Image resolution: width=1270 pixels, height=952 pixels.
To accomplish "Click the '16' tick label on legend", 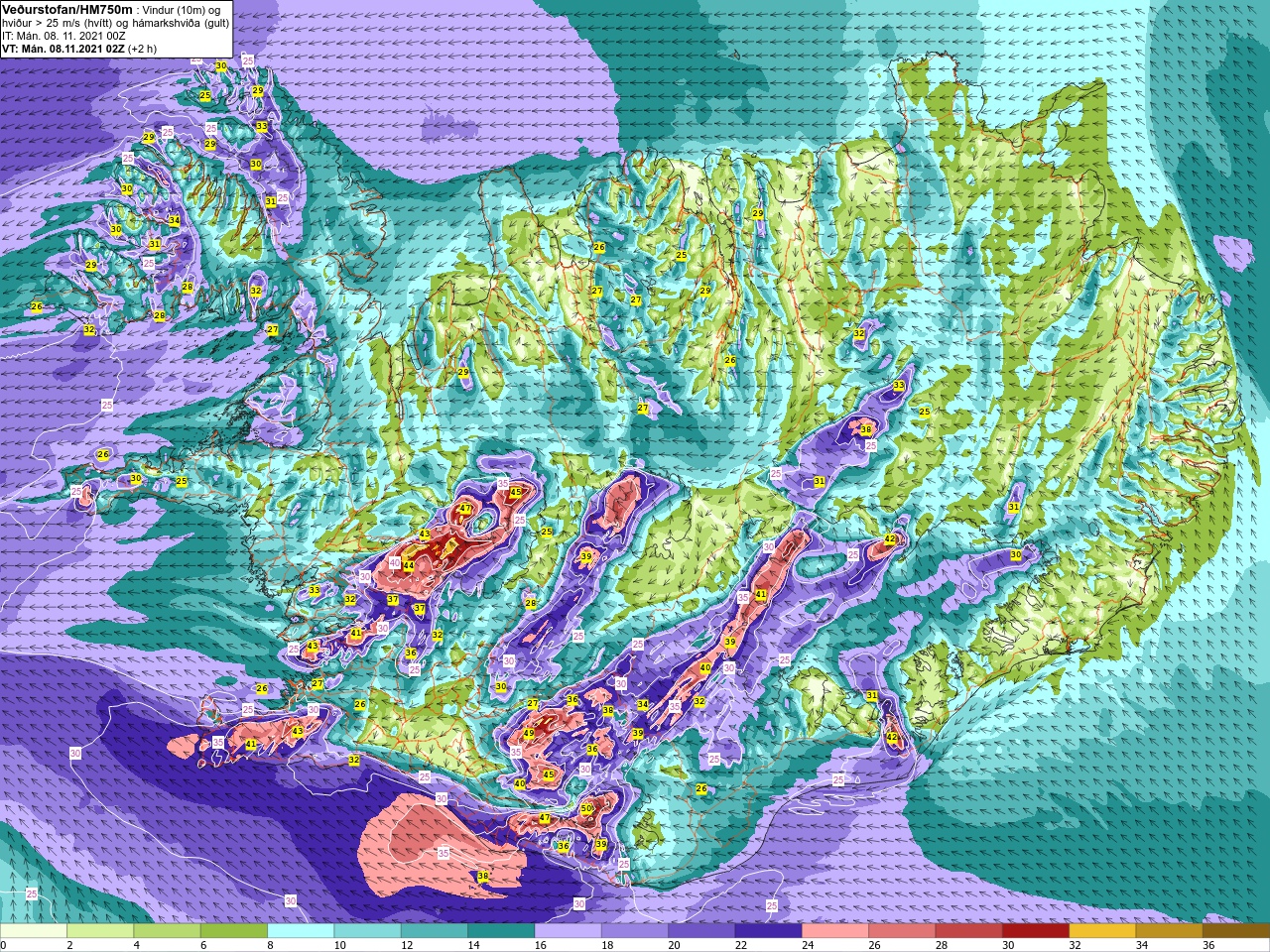I will 541,945.
